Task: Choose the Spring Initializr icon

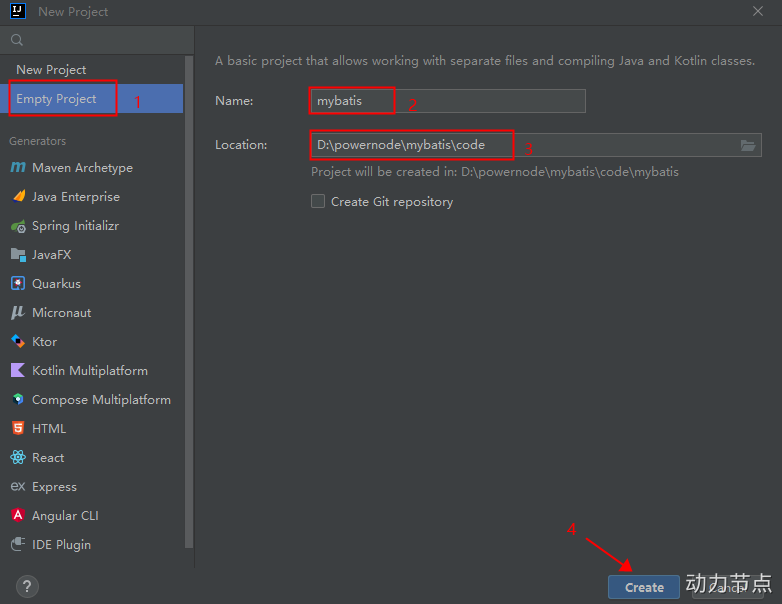Action: point(18,226)
